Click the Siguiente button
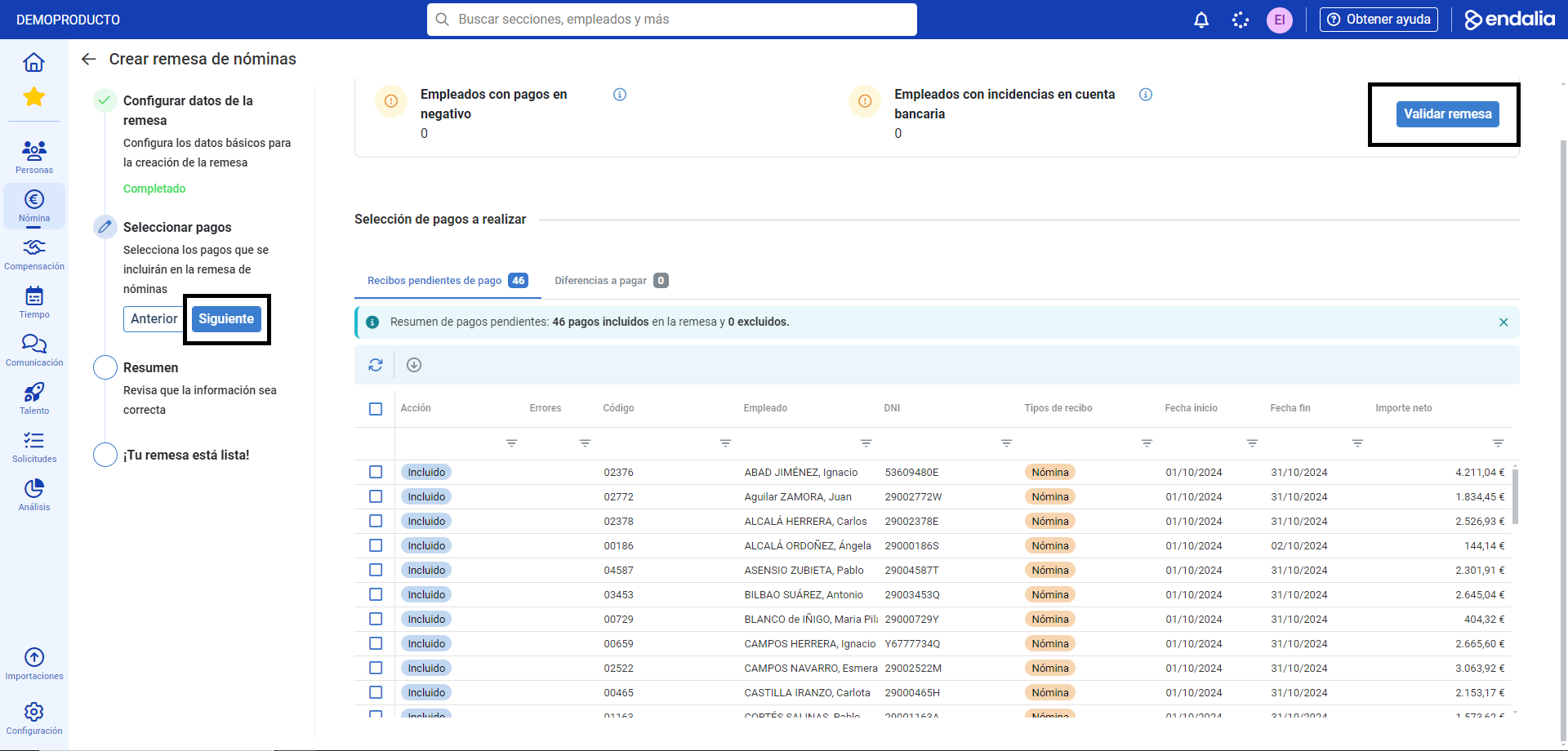1568x751 pixels. pyautogui.click(x=226, y=319)
